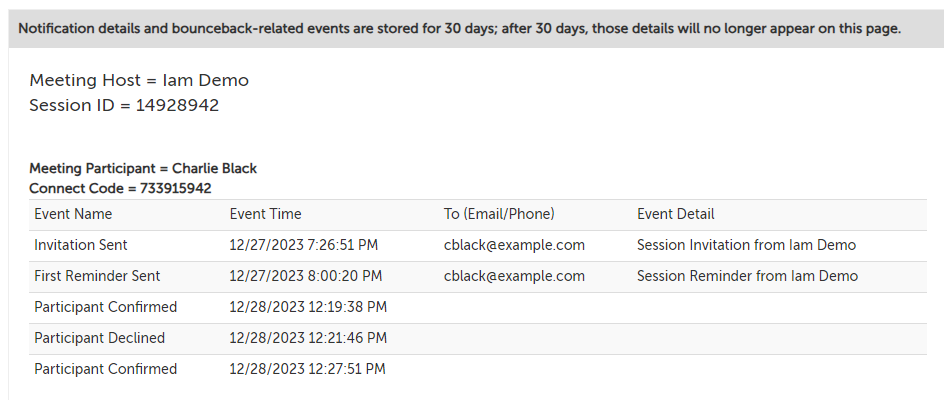944x400 pixels.
Task: Click the 12:21:46 PM declined timestamp
Action: pos(308,338)
